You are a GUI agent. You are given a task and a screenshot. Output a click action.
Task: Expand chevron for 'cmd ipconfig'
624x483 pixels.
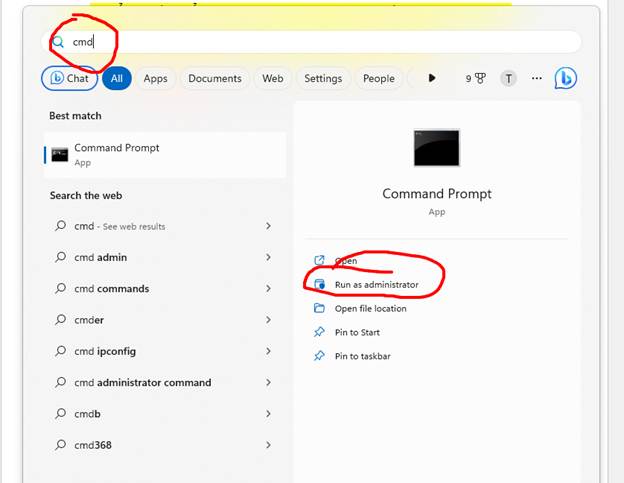pos(268,351)
